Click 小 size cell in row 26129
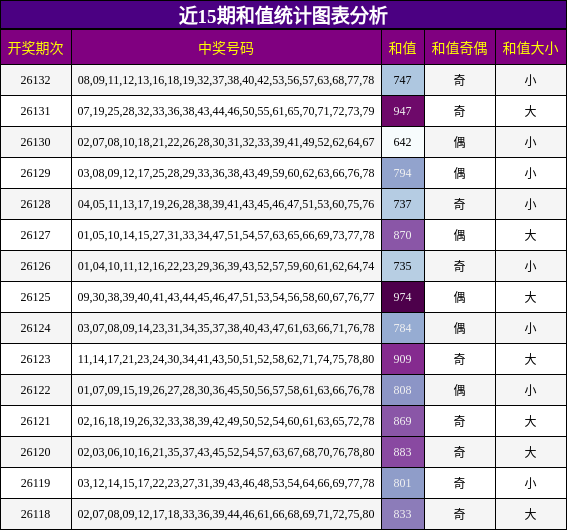 530,174
